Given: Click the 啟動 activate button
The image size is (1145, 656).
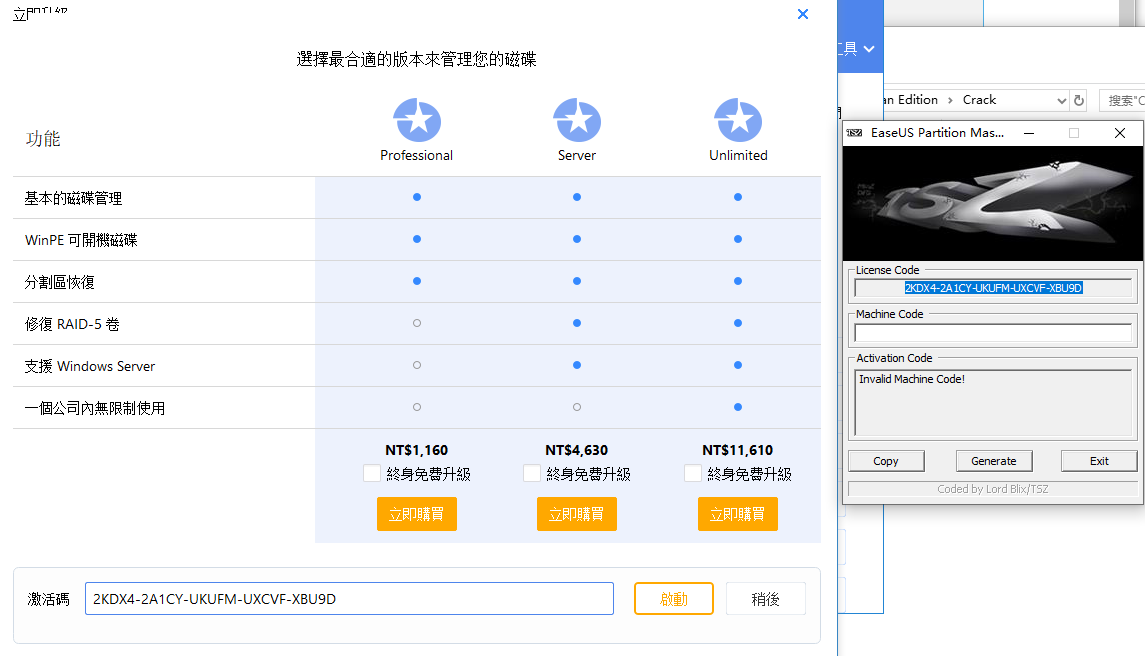Looking at the screenshot, I should pos(673,599).
